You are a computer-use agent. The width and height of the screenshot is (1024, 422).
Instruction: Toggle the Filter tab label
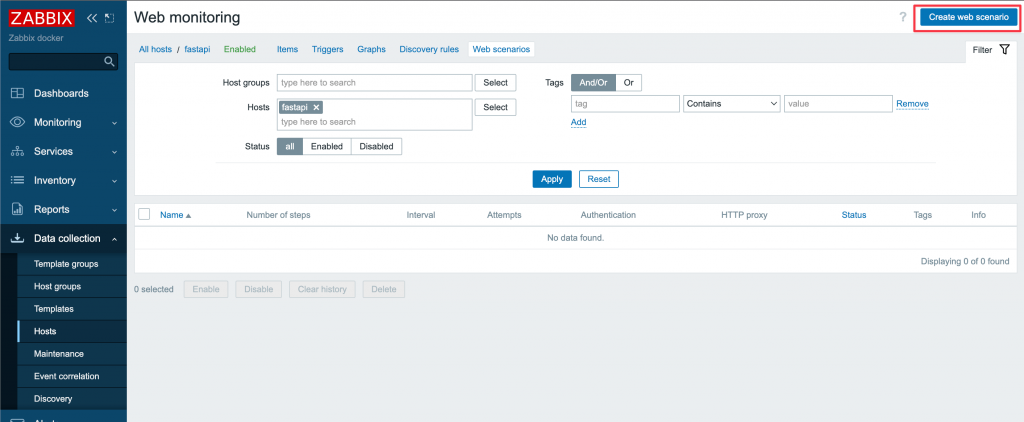coord(982,50)
